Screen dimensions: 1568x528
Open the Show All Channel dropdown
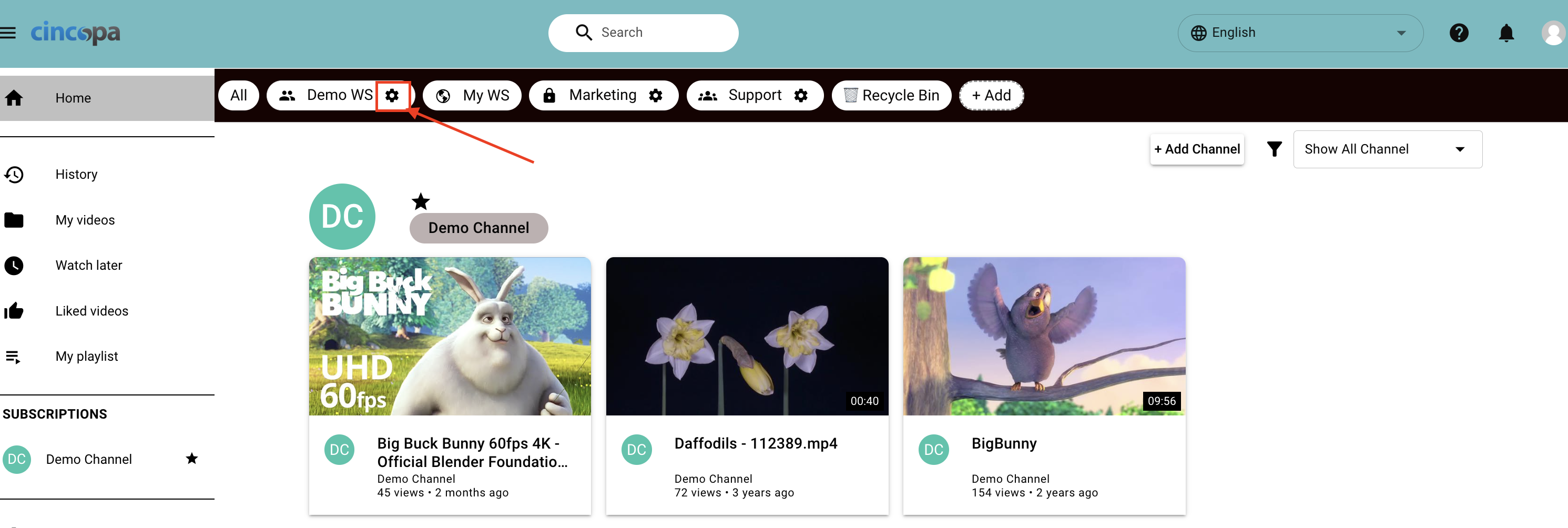pos(1387,149)
